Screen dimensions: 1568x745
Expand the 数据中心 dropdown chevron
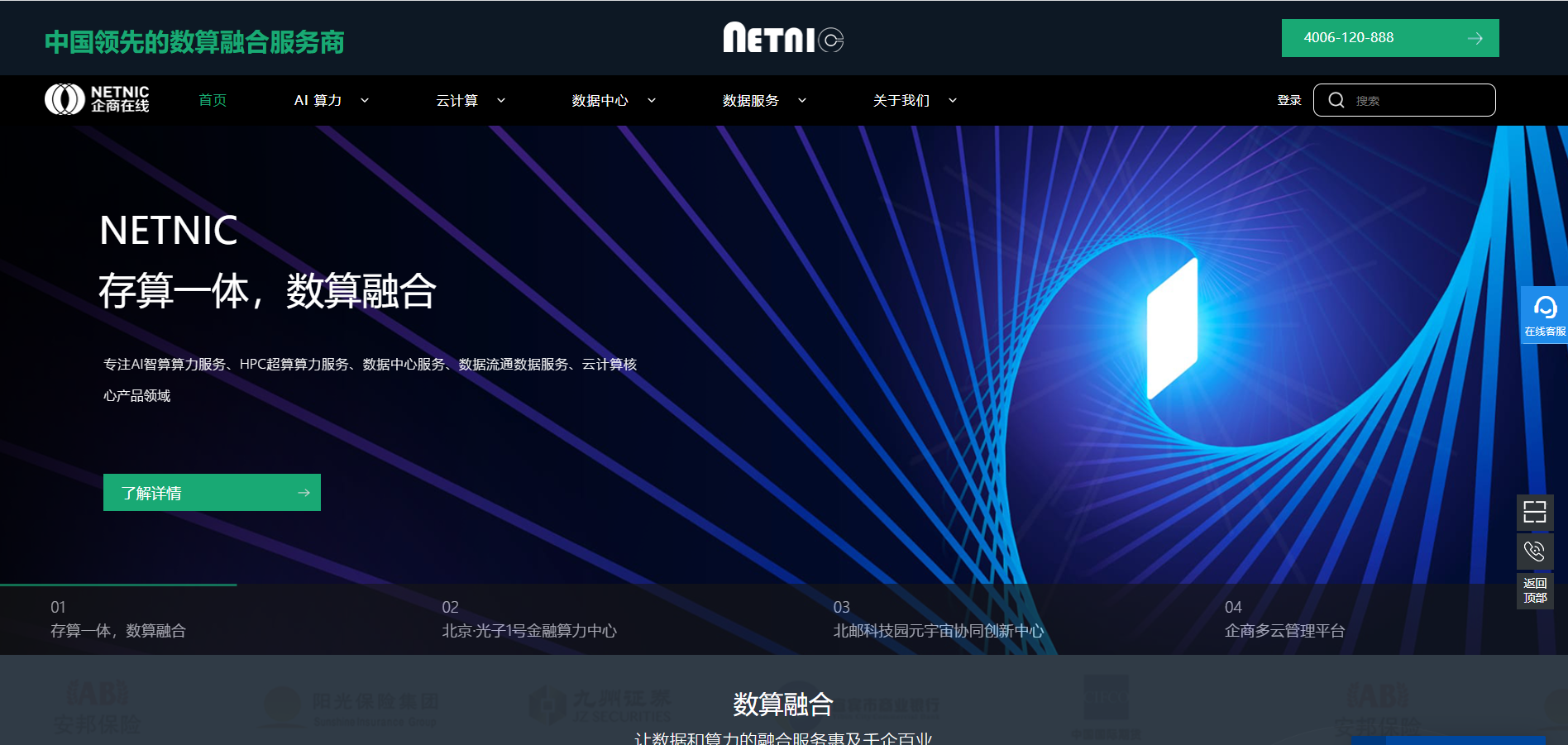652,100
